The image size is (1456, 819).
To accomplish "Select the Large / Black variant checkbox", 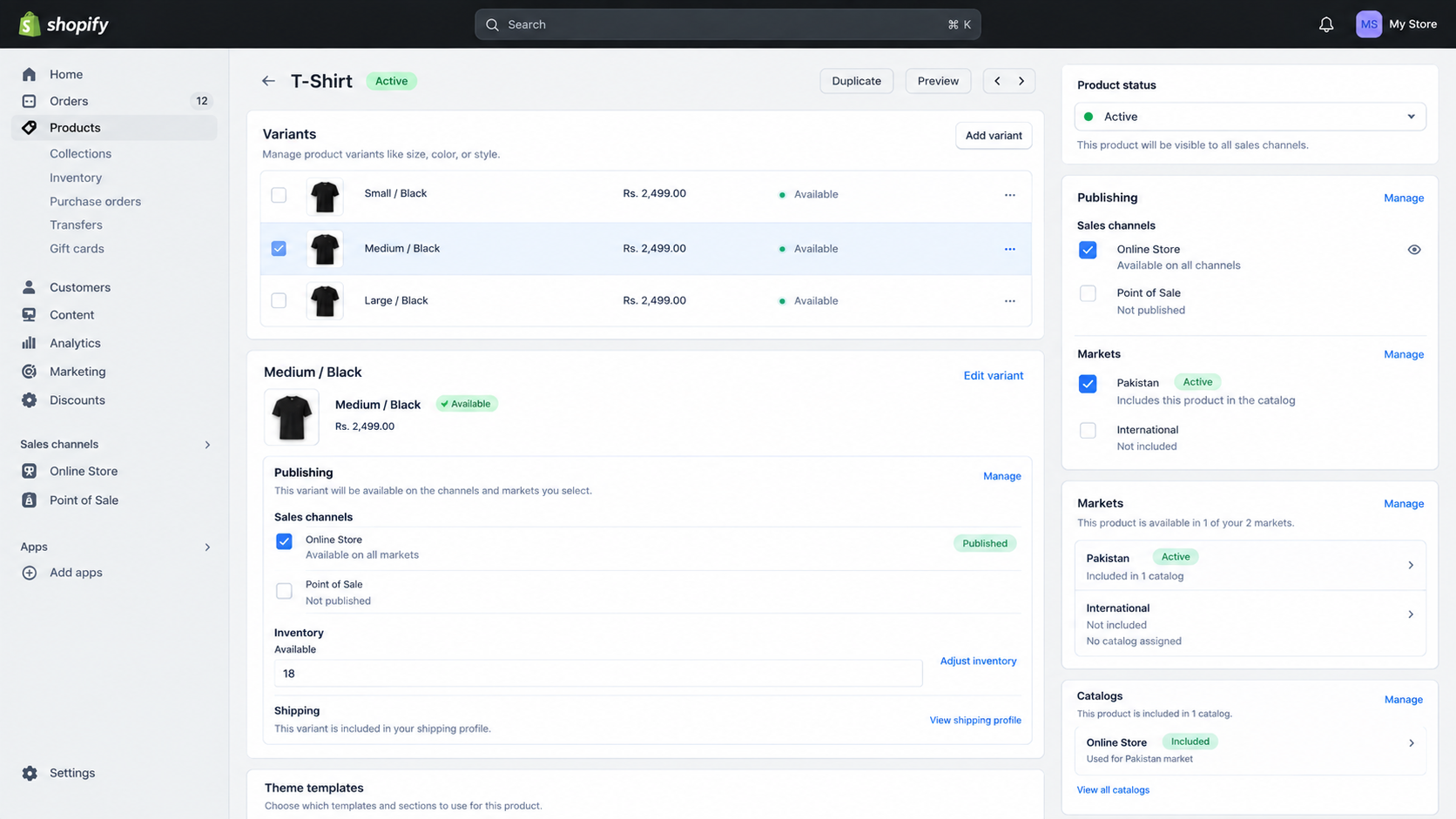I will (279, 300).
